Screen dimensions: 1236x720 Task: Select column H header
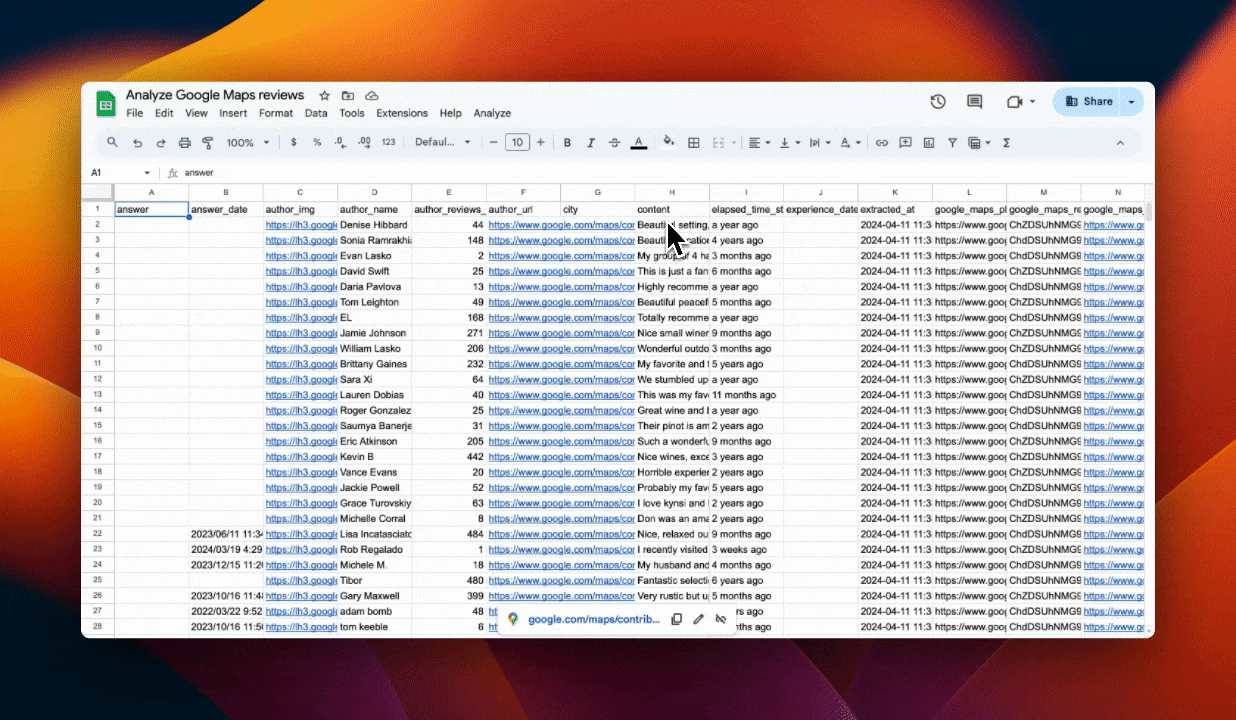coord(672,191)
